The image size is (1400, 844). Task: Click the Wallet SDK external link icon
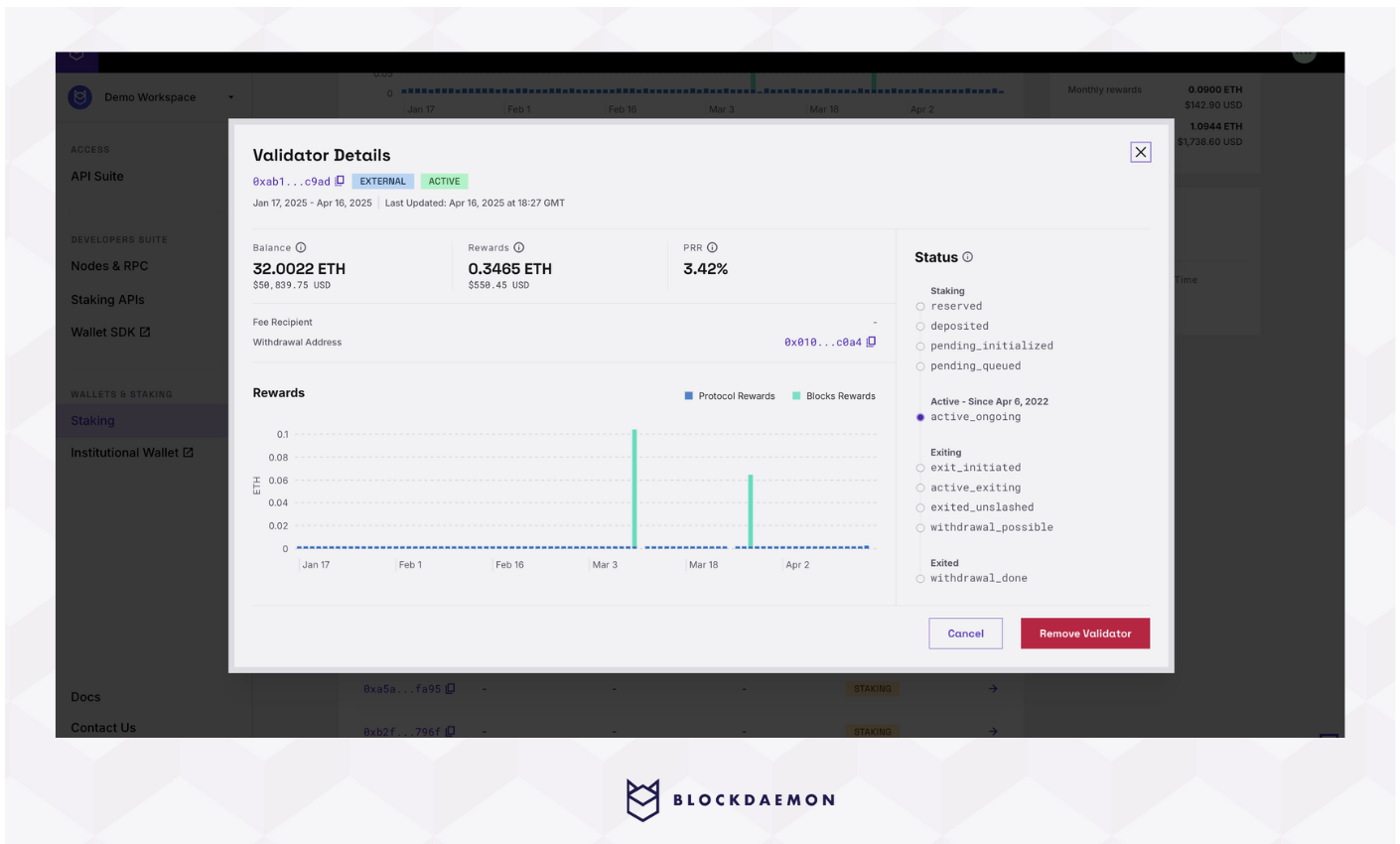pyautogui.click(x=145, y=332)
